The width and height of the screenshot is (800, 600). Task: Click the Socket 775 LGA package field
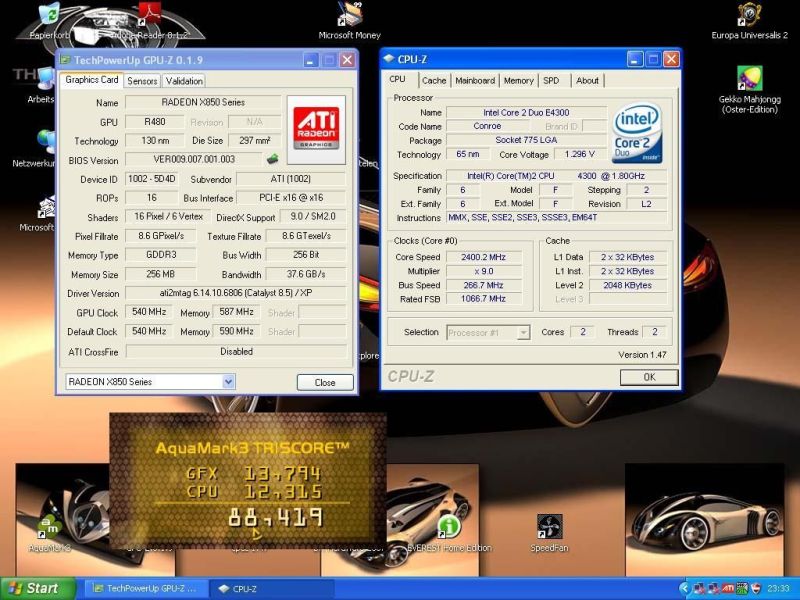point(527,140)
